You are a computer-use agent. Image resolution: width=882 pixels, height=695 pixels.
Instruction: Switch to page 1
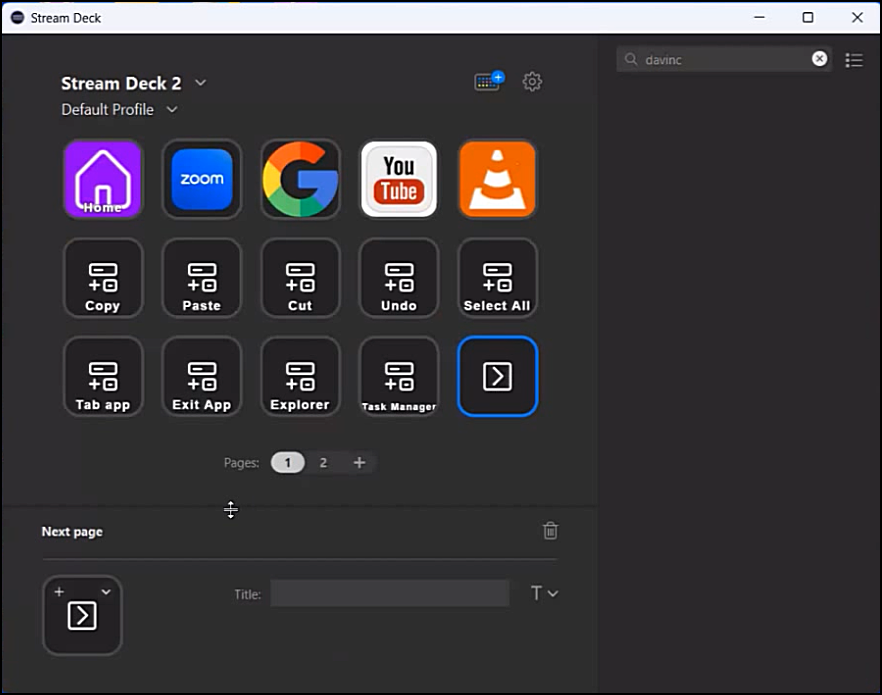(x=287, y=462)
